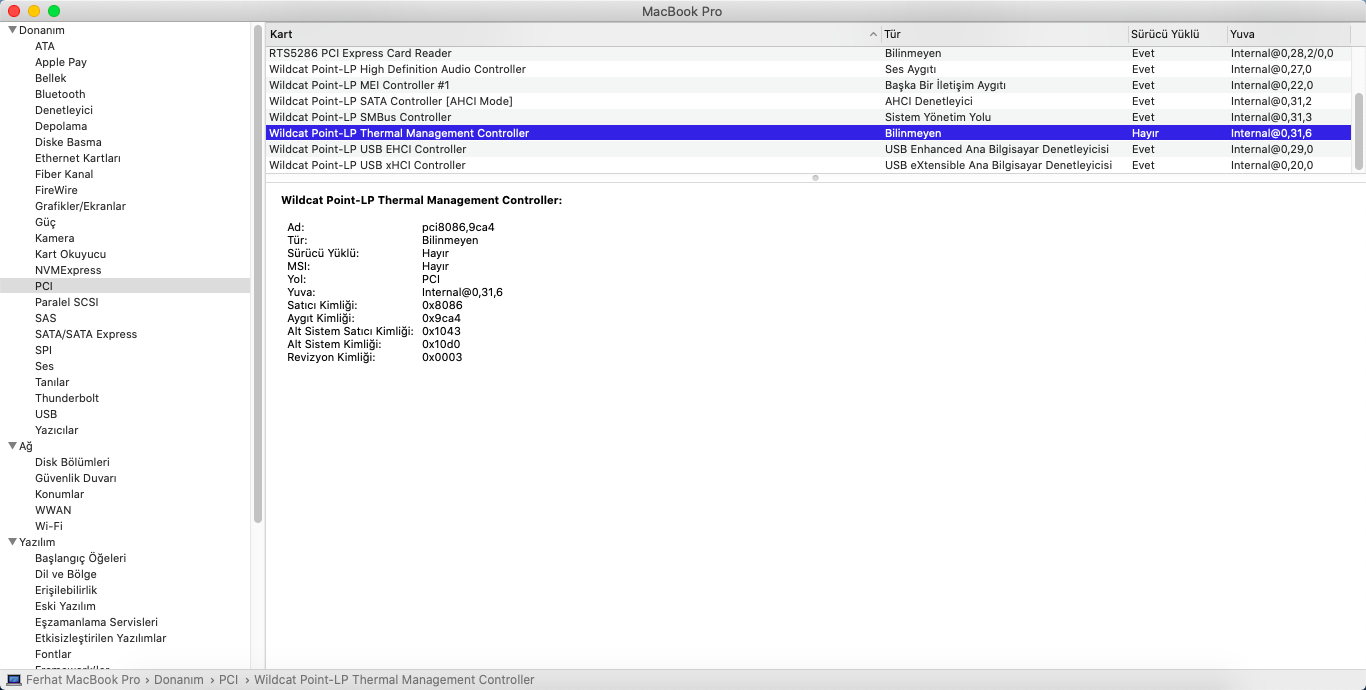The image size is (1366, 690).
Task: Select Wildcat Point-LP USB xHCI Controller row
Action: point(367,165)
